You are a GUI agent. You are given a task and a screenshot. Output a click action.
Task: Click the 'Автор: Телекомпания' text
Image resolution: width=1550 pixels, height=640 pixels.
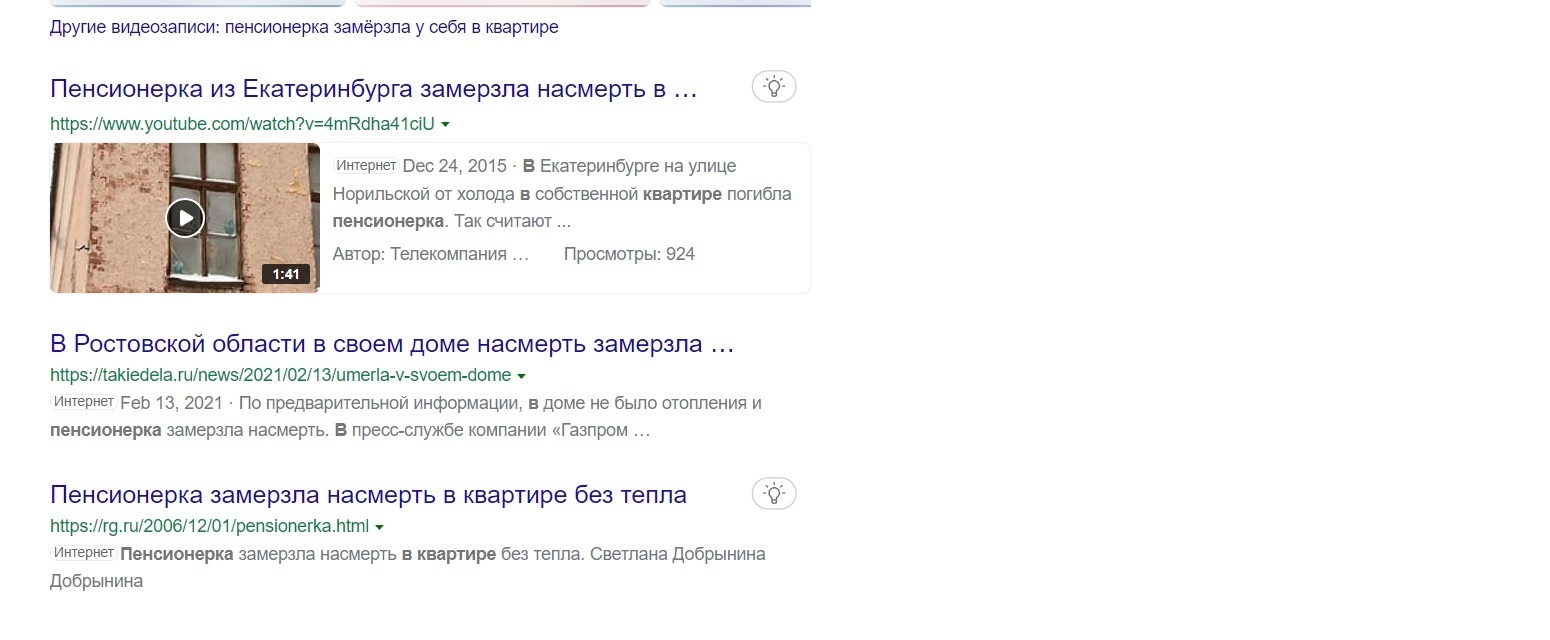[430, 254]
